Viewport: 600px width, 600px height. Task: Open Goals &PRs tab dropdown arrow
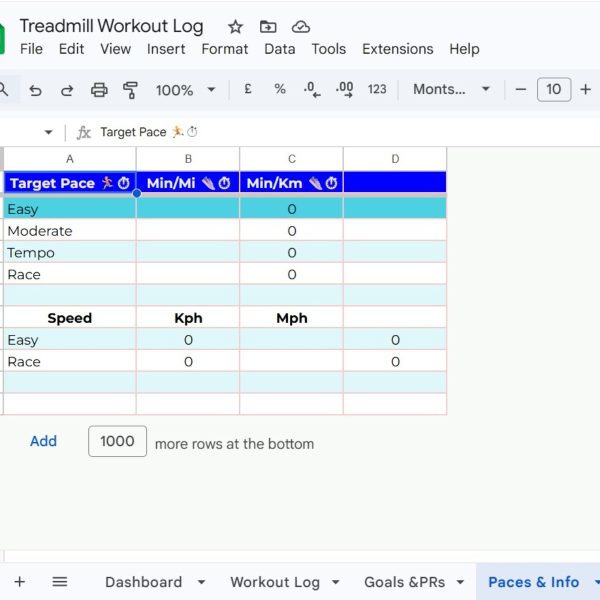(x=460, y=582)
